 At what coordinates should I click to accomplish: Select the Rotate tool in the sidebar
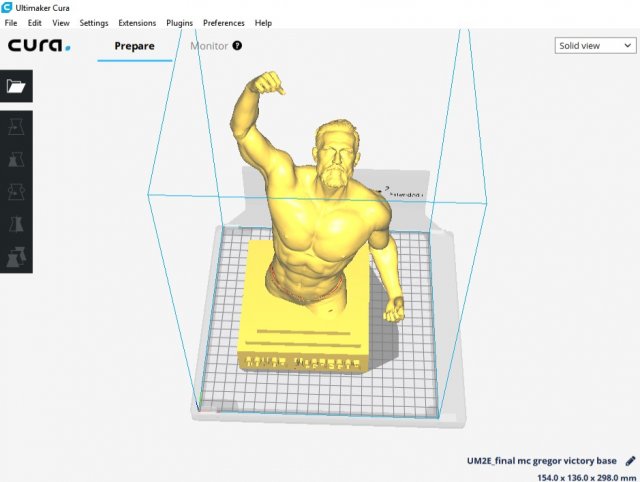click(x=16, y=191)
